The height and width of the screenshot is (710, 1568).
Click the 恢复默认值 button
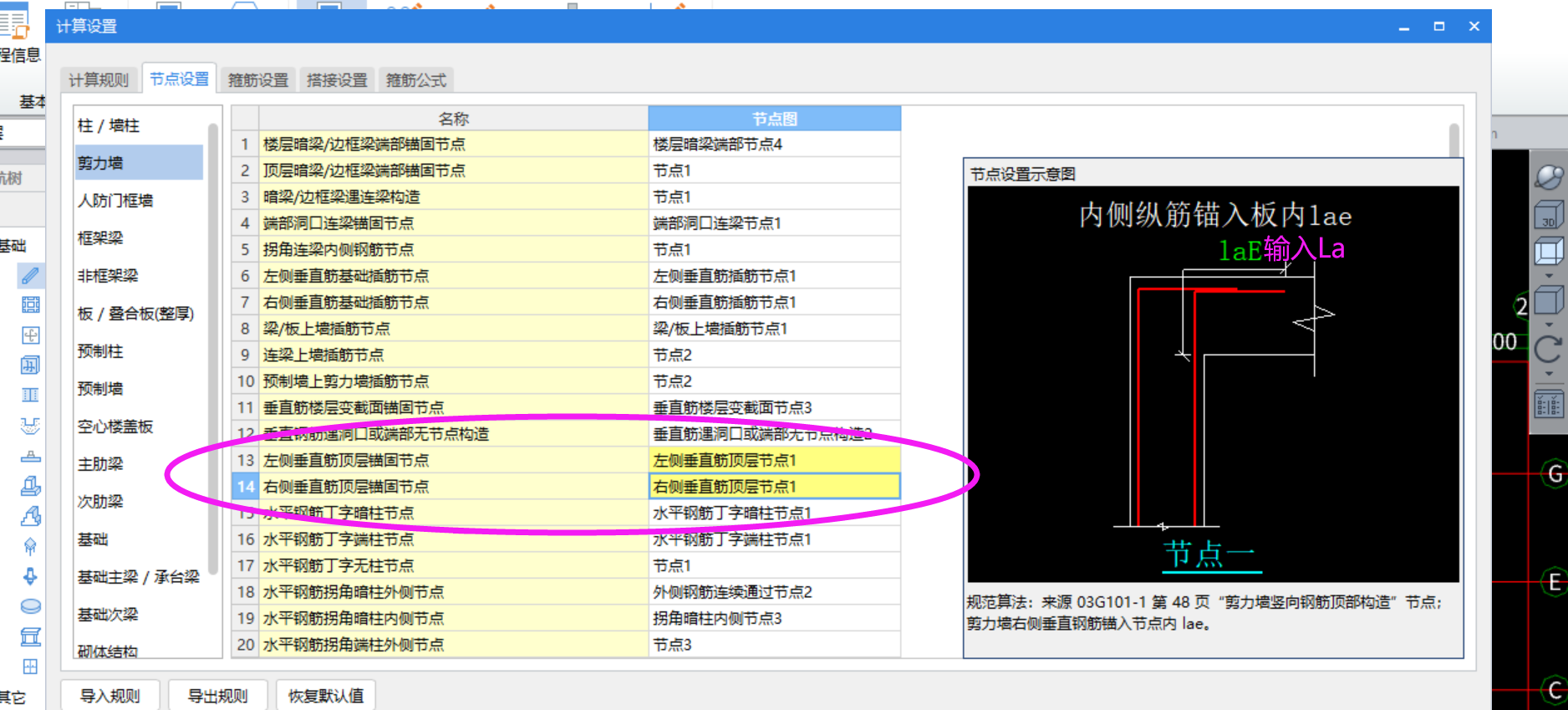(326, 696)
